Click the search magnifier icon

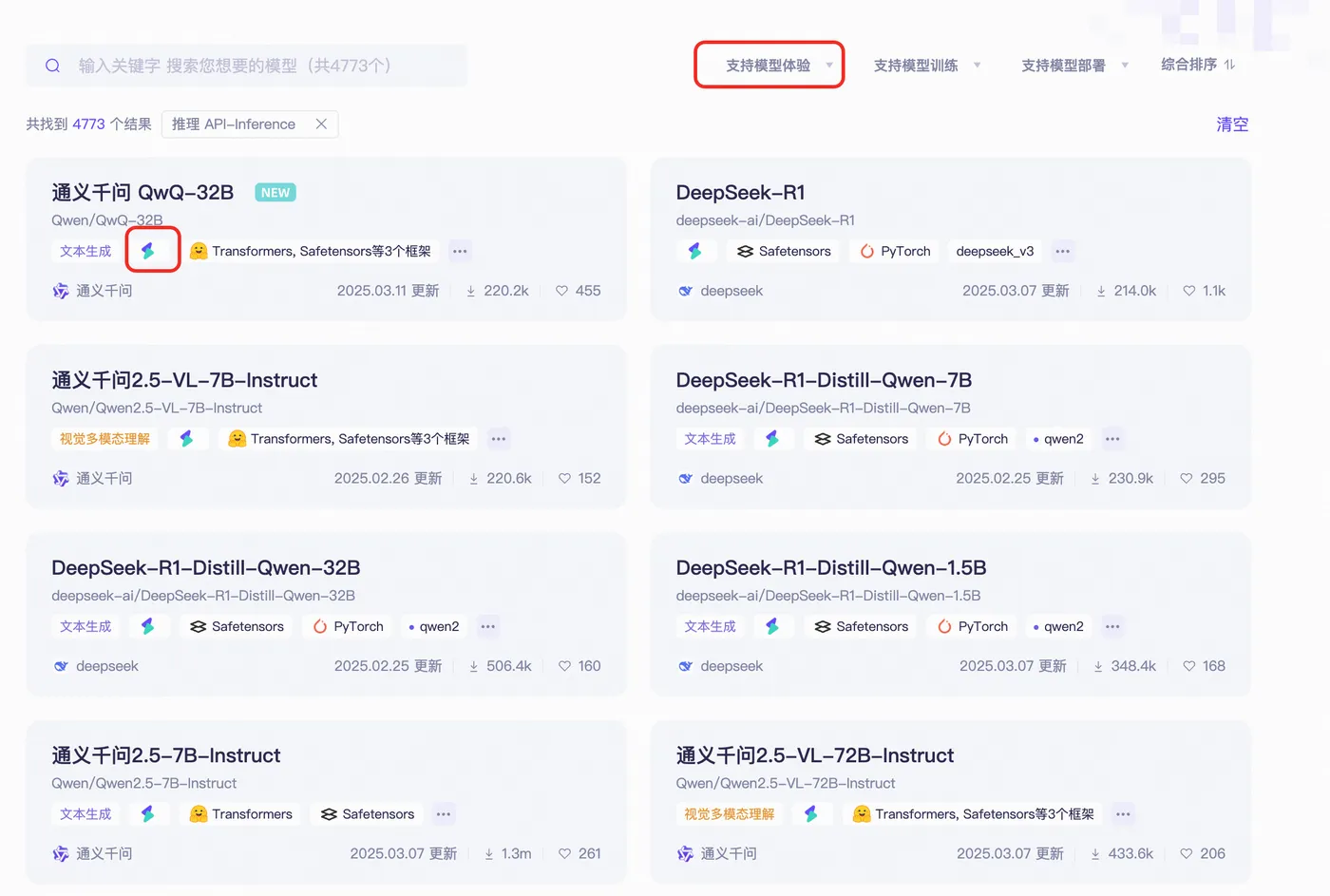53,66
